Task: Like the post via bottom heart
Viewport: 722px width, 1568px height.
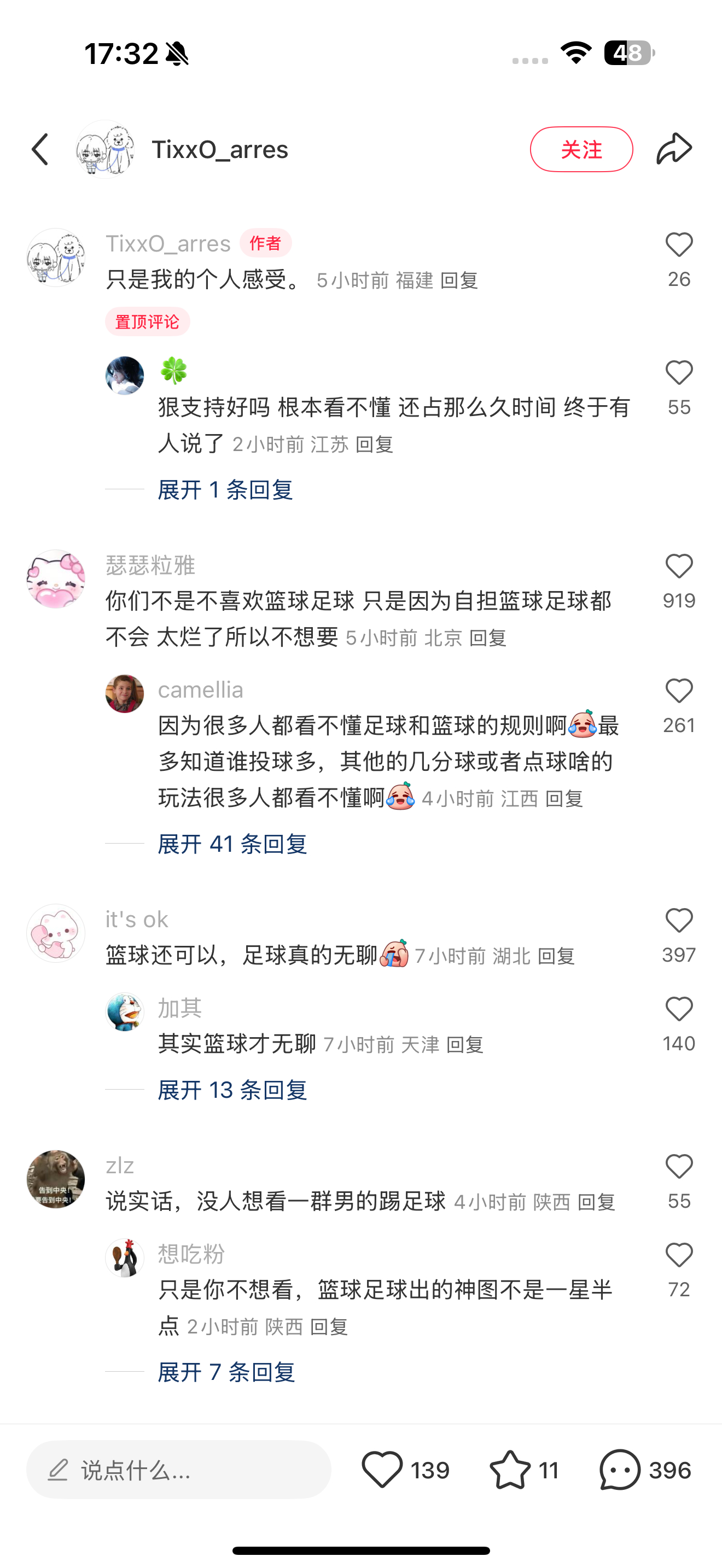Action: click(x=382, y=1470)
